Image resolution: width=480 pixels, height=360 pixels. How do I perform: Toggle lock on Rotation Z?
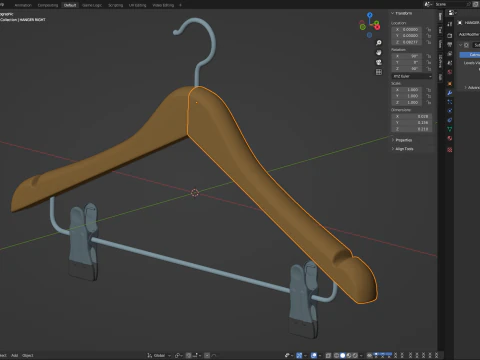click(x=429, y=69)
